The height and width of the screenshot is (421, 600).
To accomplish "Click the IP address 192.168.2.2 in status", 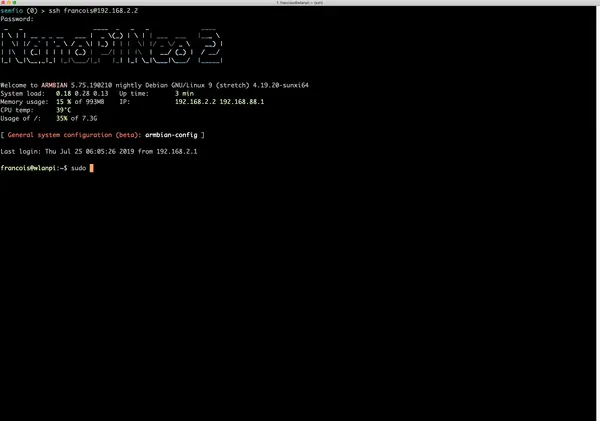I will pyautogui.click(x=195, y=102).
